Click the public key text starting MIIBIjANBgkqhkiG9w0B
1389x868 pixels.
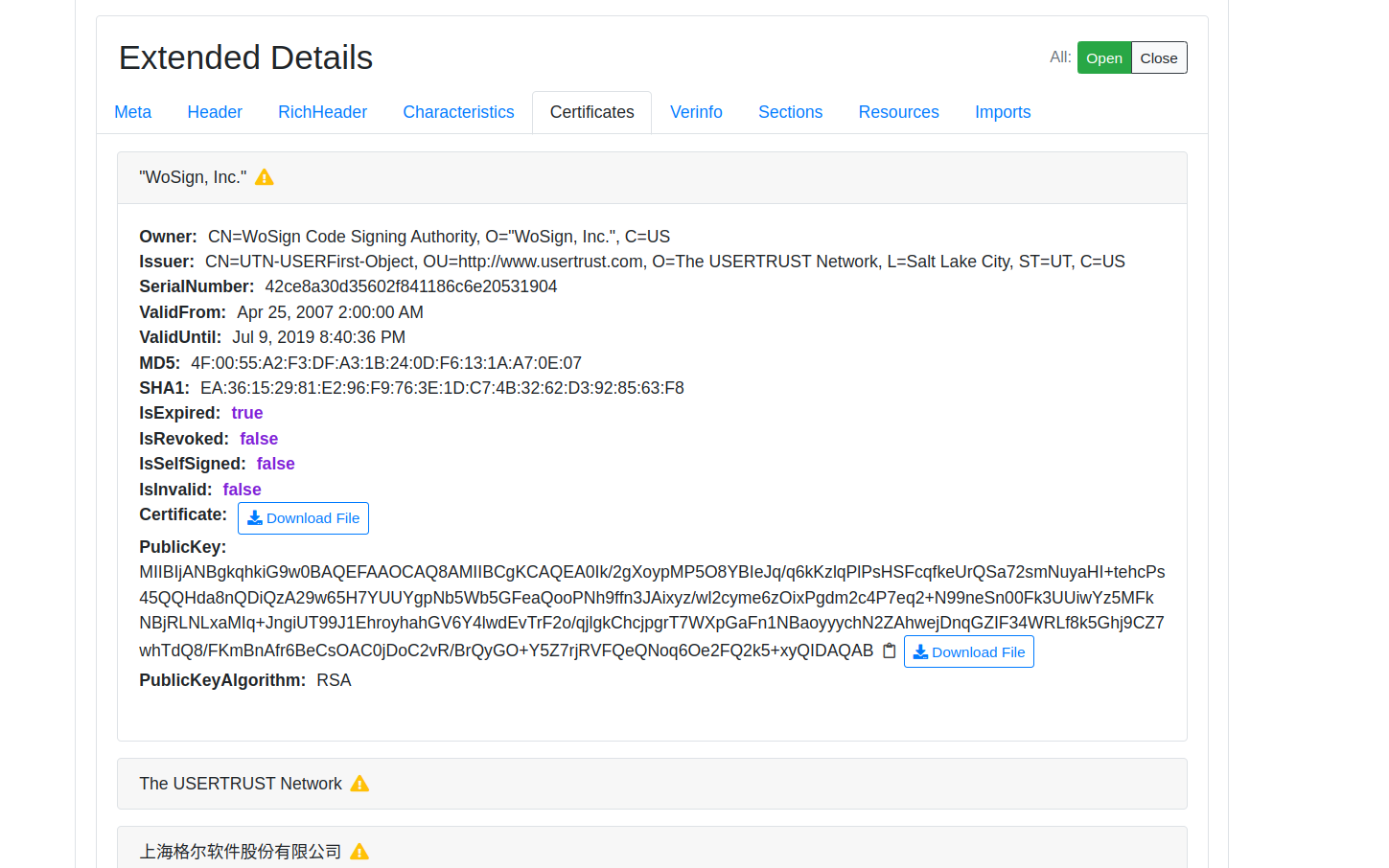[652, 610]
